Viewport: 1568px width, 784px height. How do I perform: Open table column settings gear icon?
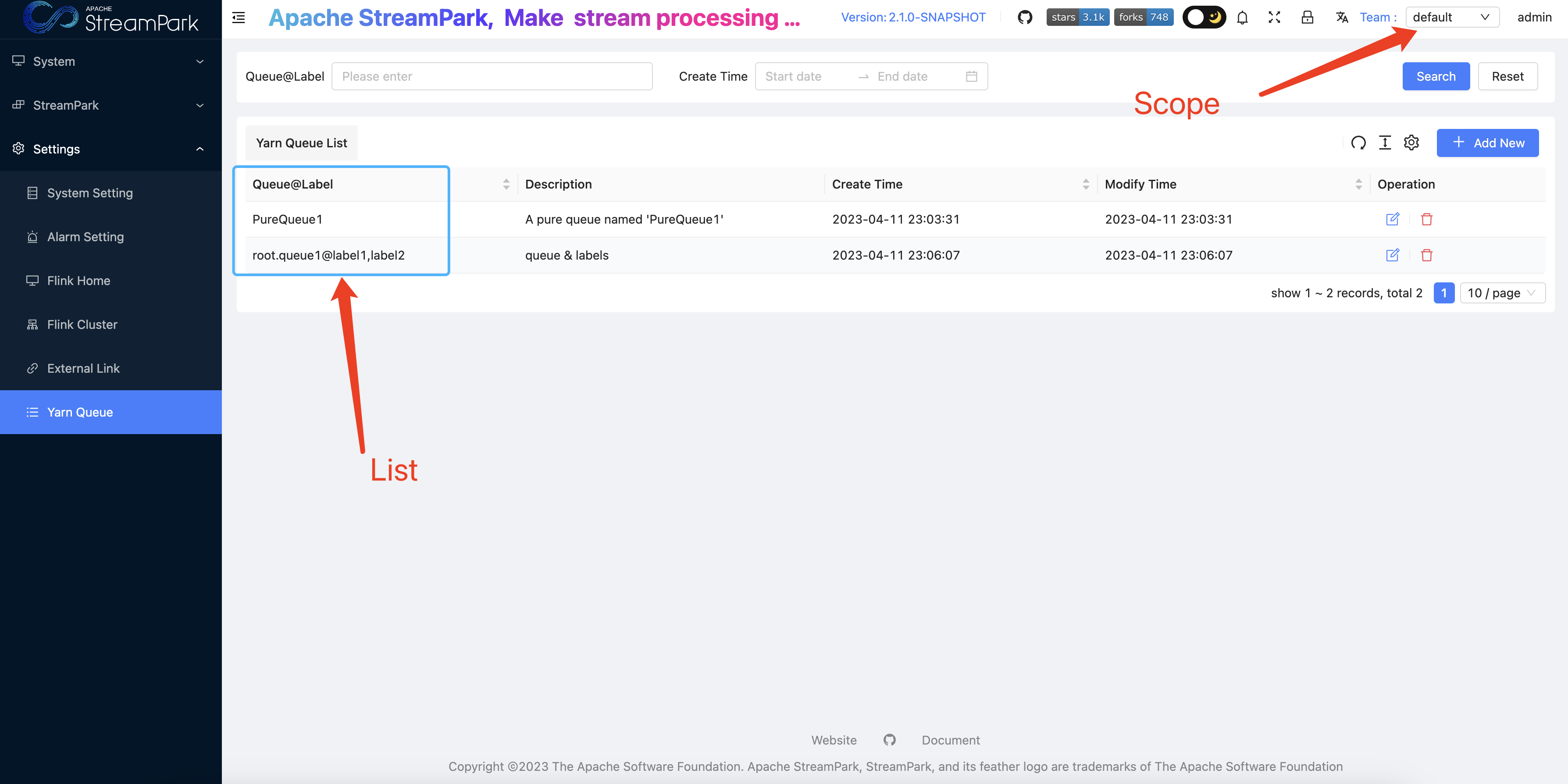point(1411,143)
